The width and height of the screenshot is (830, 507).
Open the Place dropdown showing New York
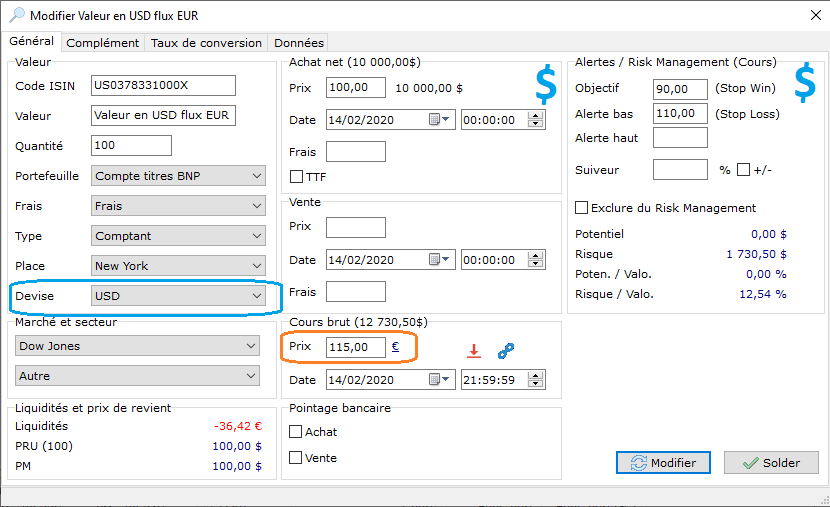pos(178,266)
